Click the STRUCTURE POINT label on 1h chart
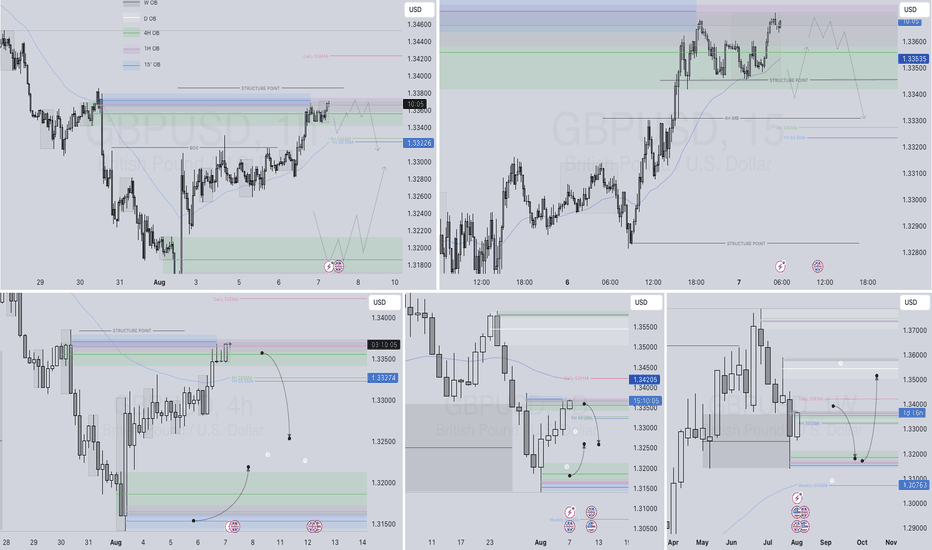 [260, 88]
